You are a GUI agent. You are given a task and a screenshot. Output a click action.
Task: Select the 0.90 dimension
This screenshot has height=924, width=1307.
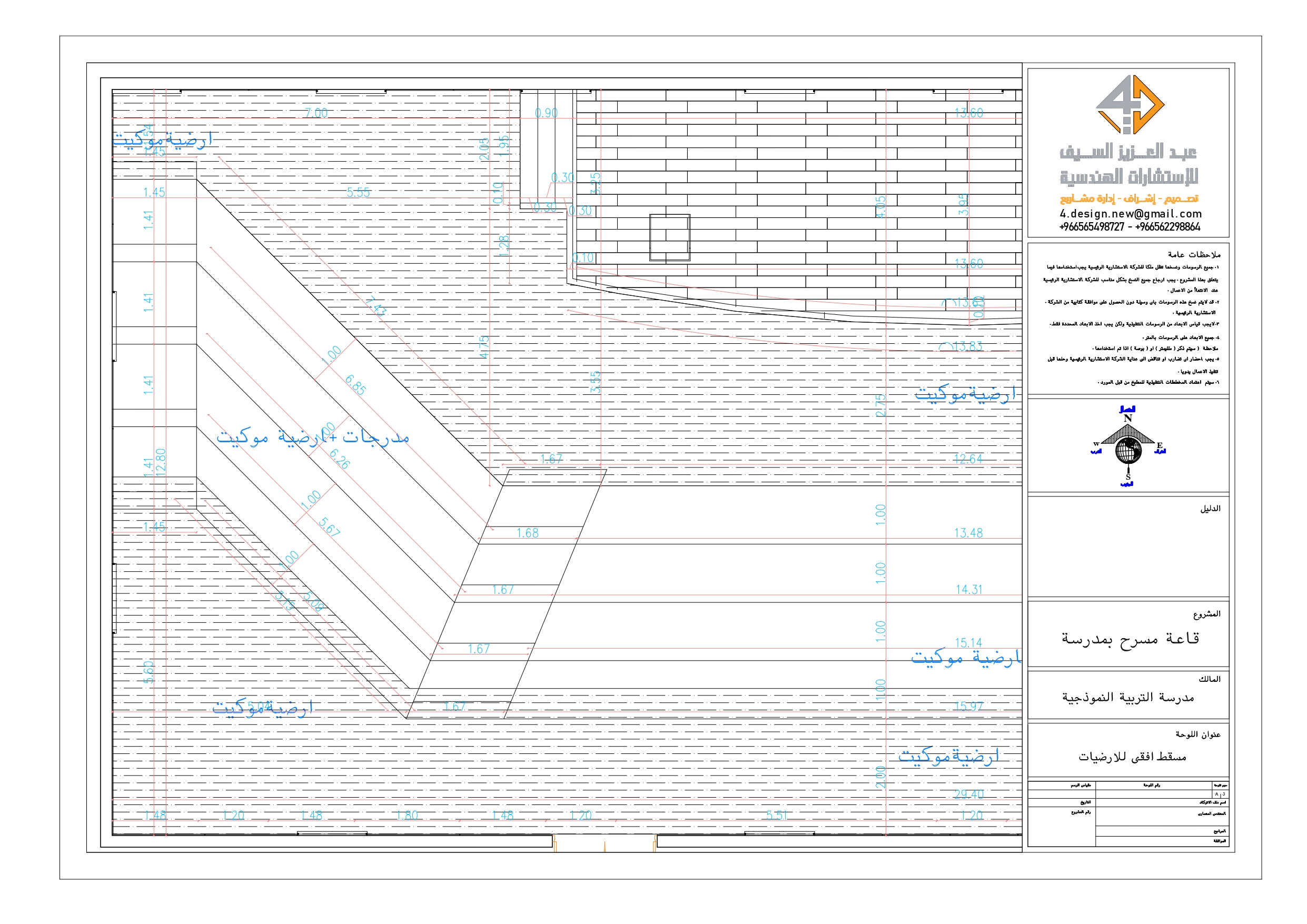pos(546,113)
